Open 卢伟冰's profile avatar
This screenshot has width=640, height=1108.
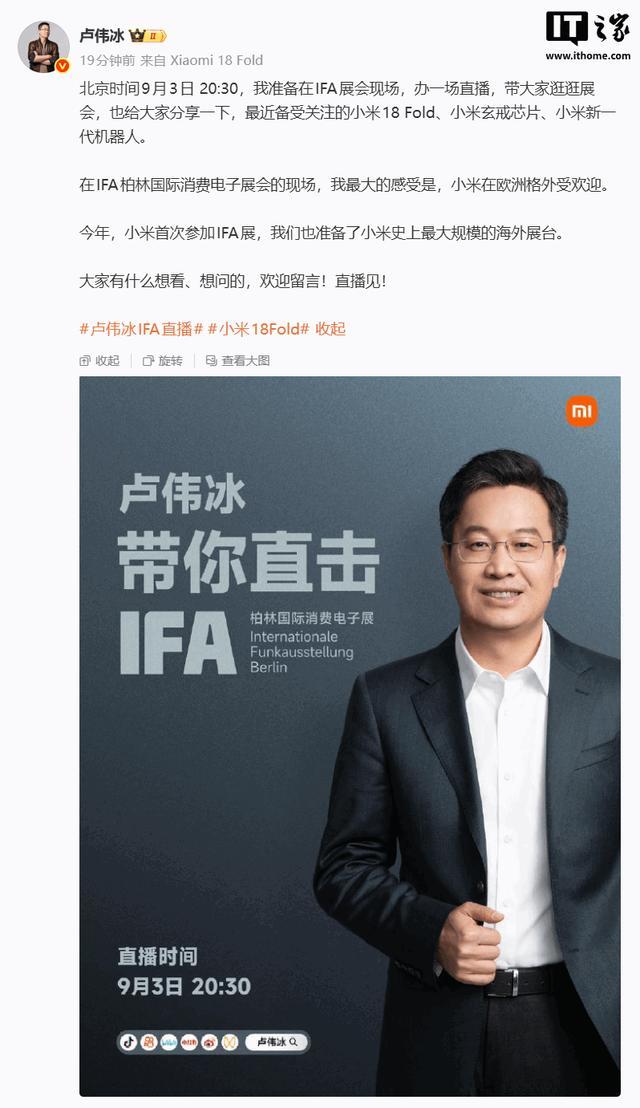pos(43,47)
